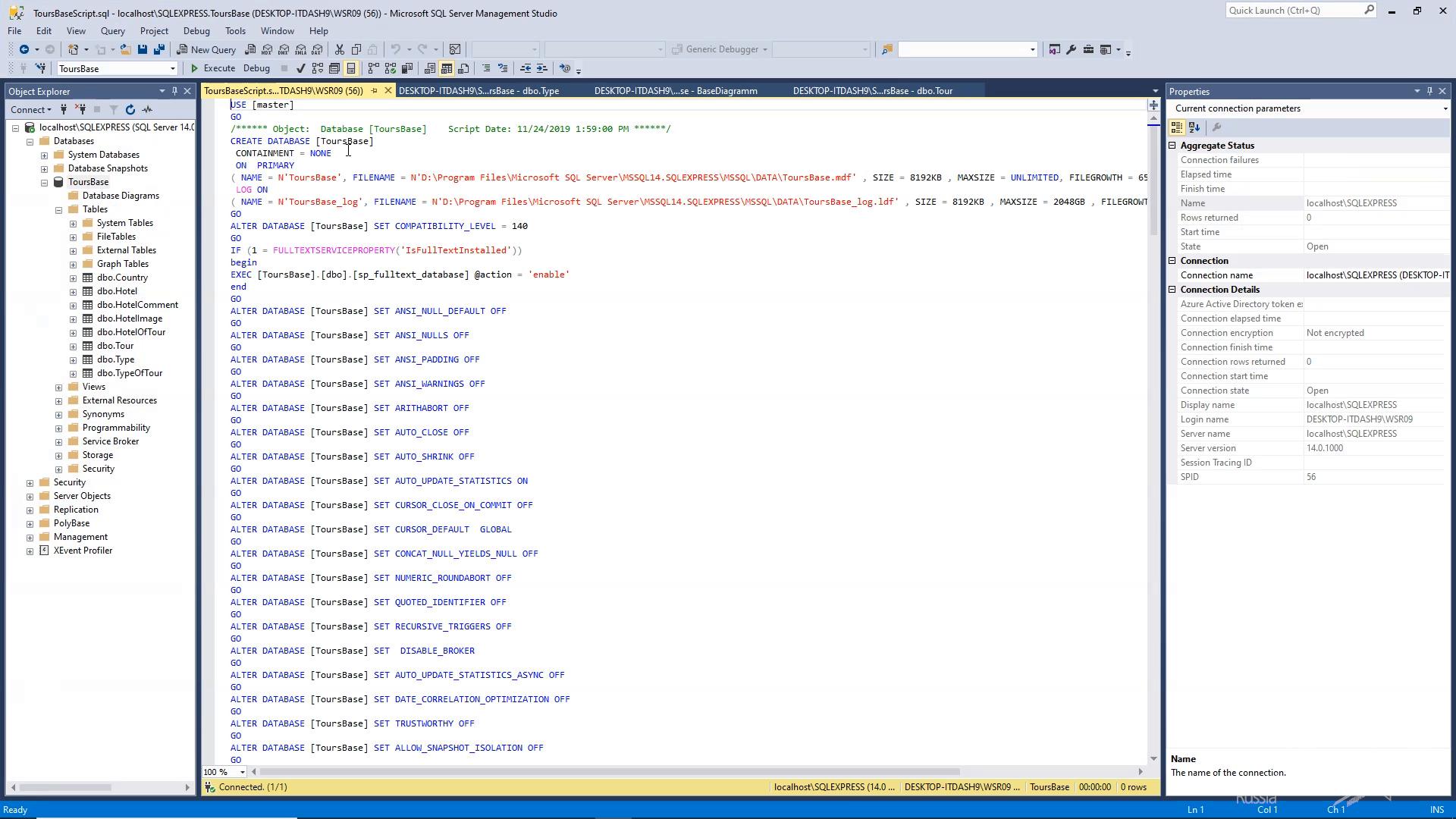Click Change Connection icon in SQL toolbar
Viewport: 1456px width, 819px height.
point(41,68)
